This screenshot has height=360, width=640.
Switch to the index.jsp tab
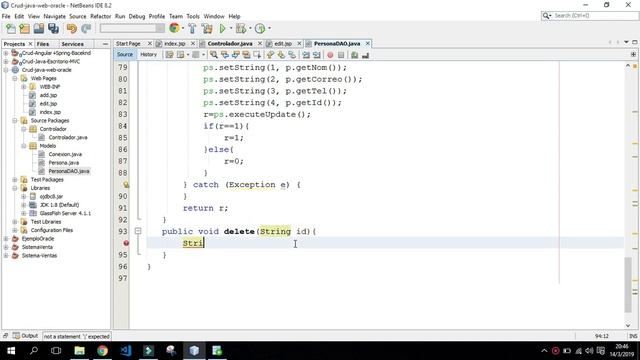175,43
